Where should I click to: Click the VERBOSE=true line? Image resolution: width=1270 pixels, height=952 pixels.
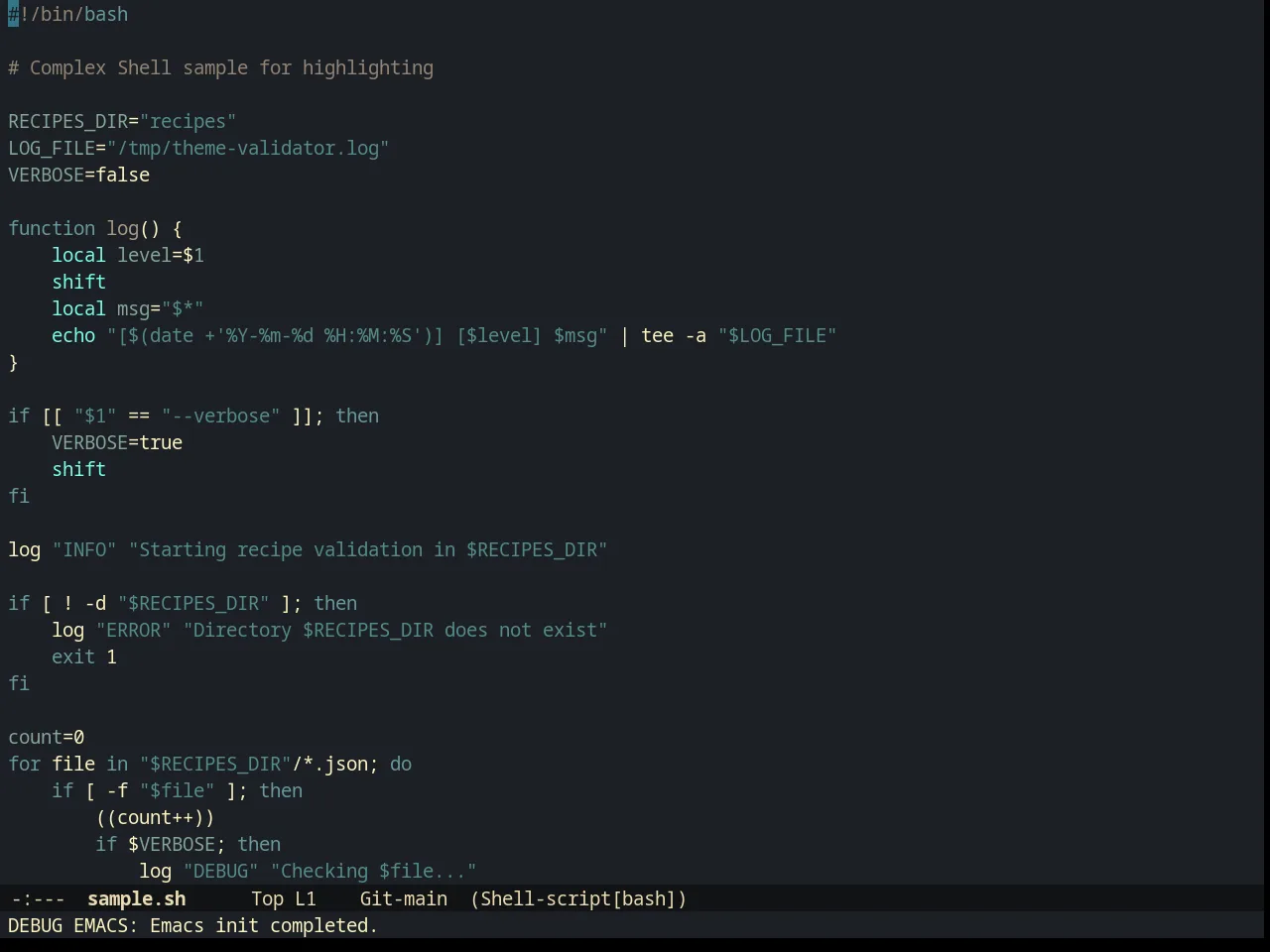[x=117, y=442]
